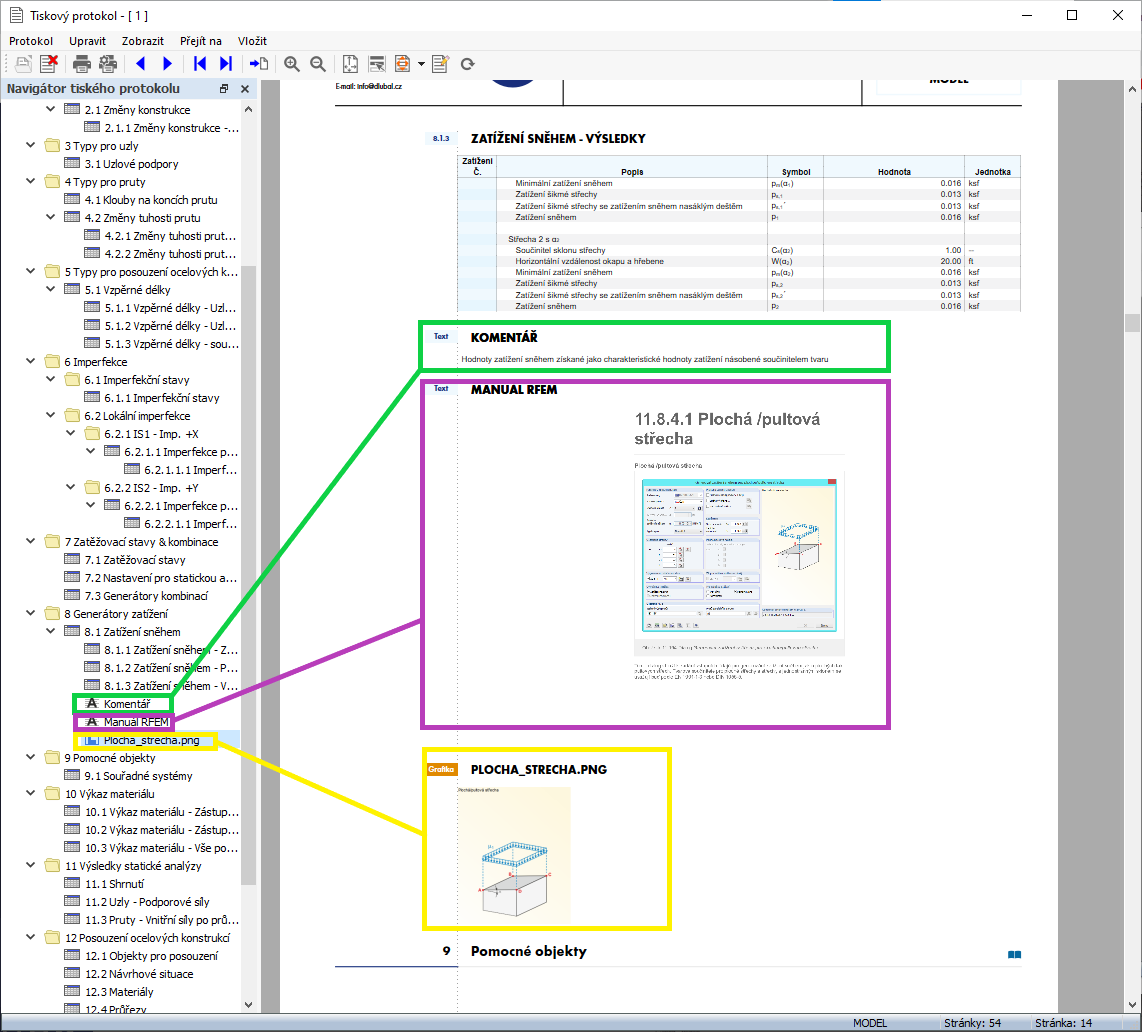
Task: Select 6.1.1 Imperfekční stavy item
Action: [x=162, y=398]
